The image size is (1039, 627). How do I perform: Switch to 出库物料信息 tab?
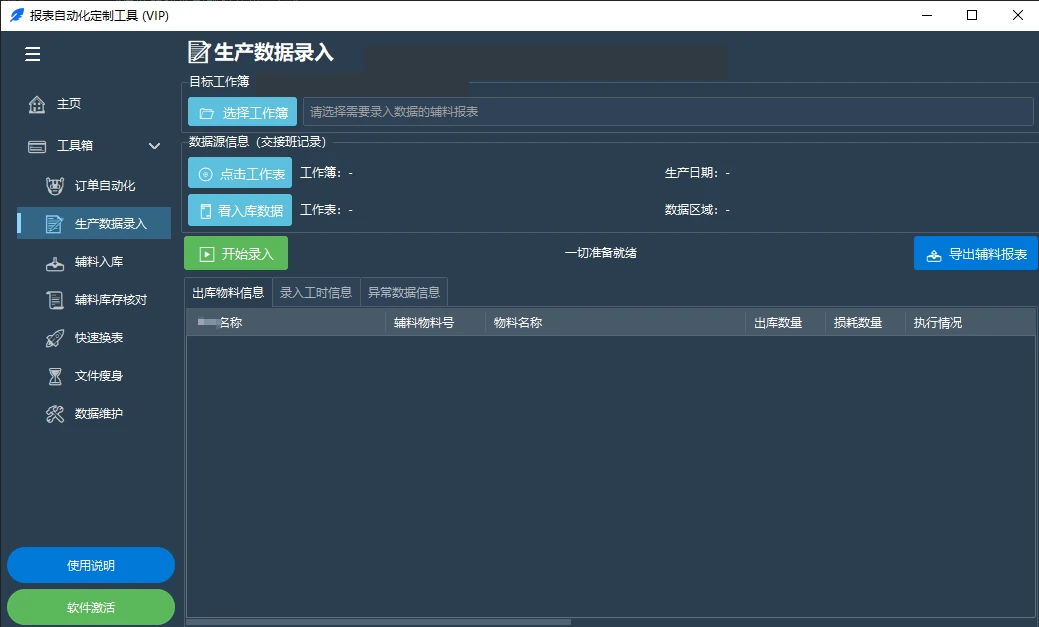[228, 292]
